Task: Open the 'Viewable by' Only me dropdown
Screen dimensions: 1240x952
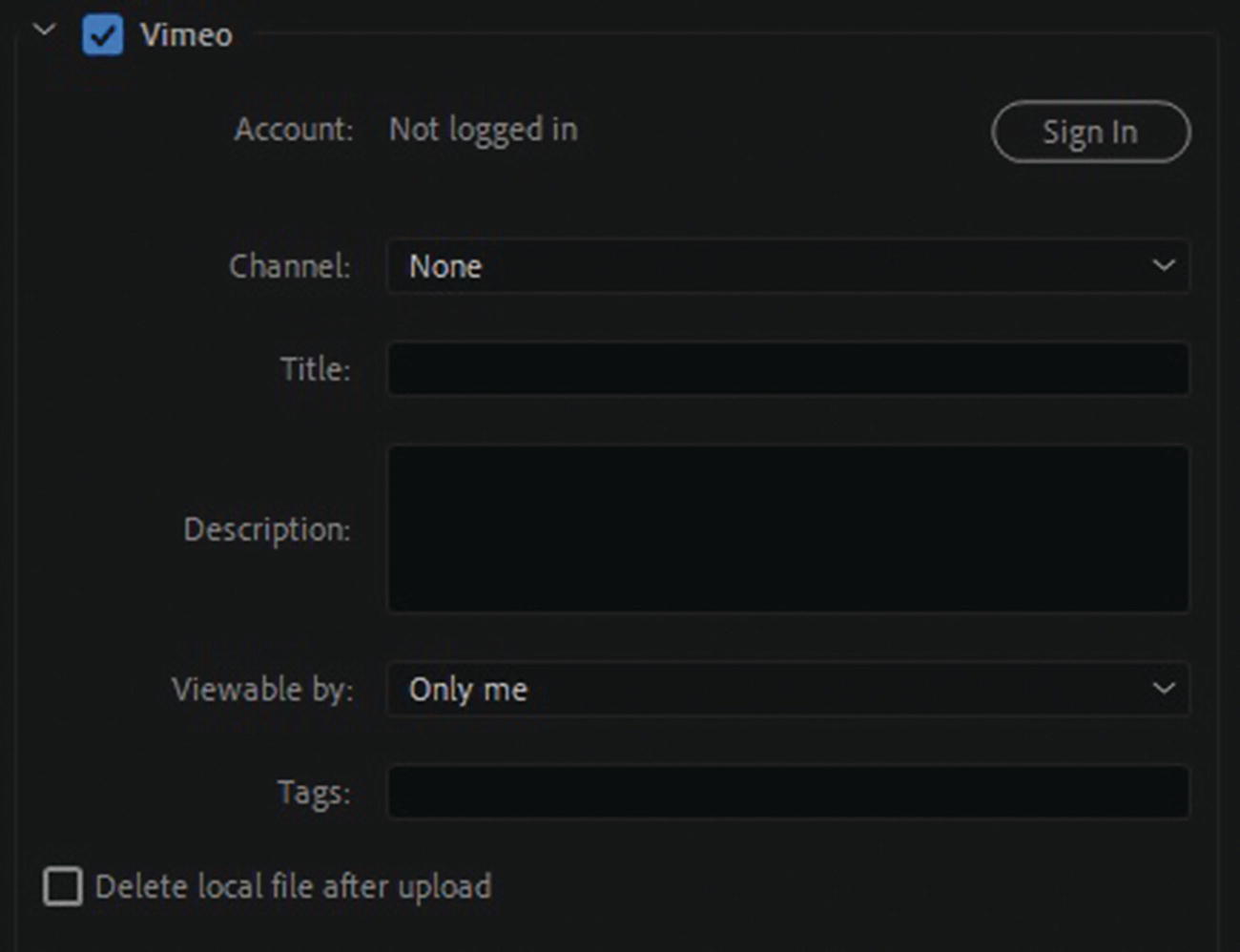Action: pos(763,689)
